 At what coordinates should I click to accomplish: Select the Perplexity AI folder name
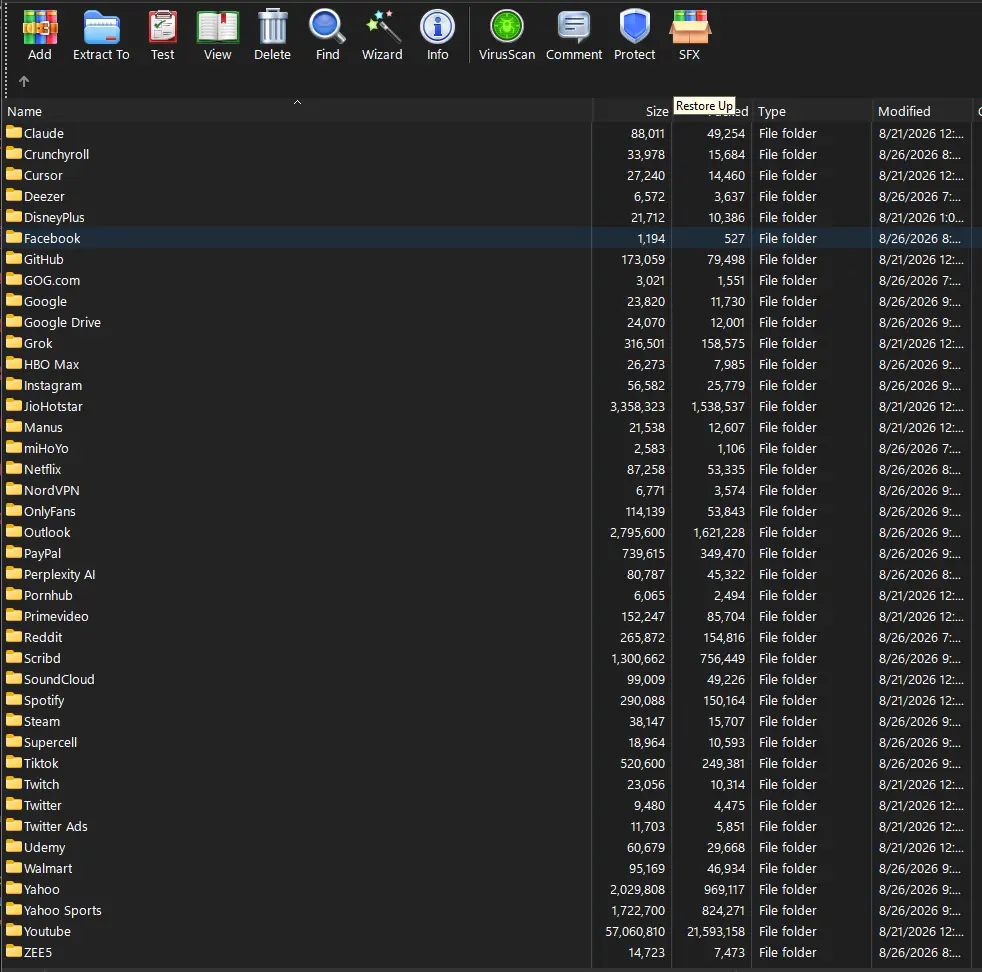tap(59, 574)
